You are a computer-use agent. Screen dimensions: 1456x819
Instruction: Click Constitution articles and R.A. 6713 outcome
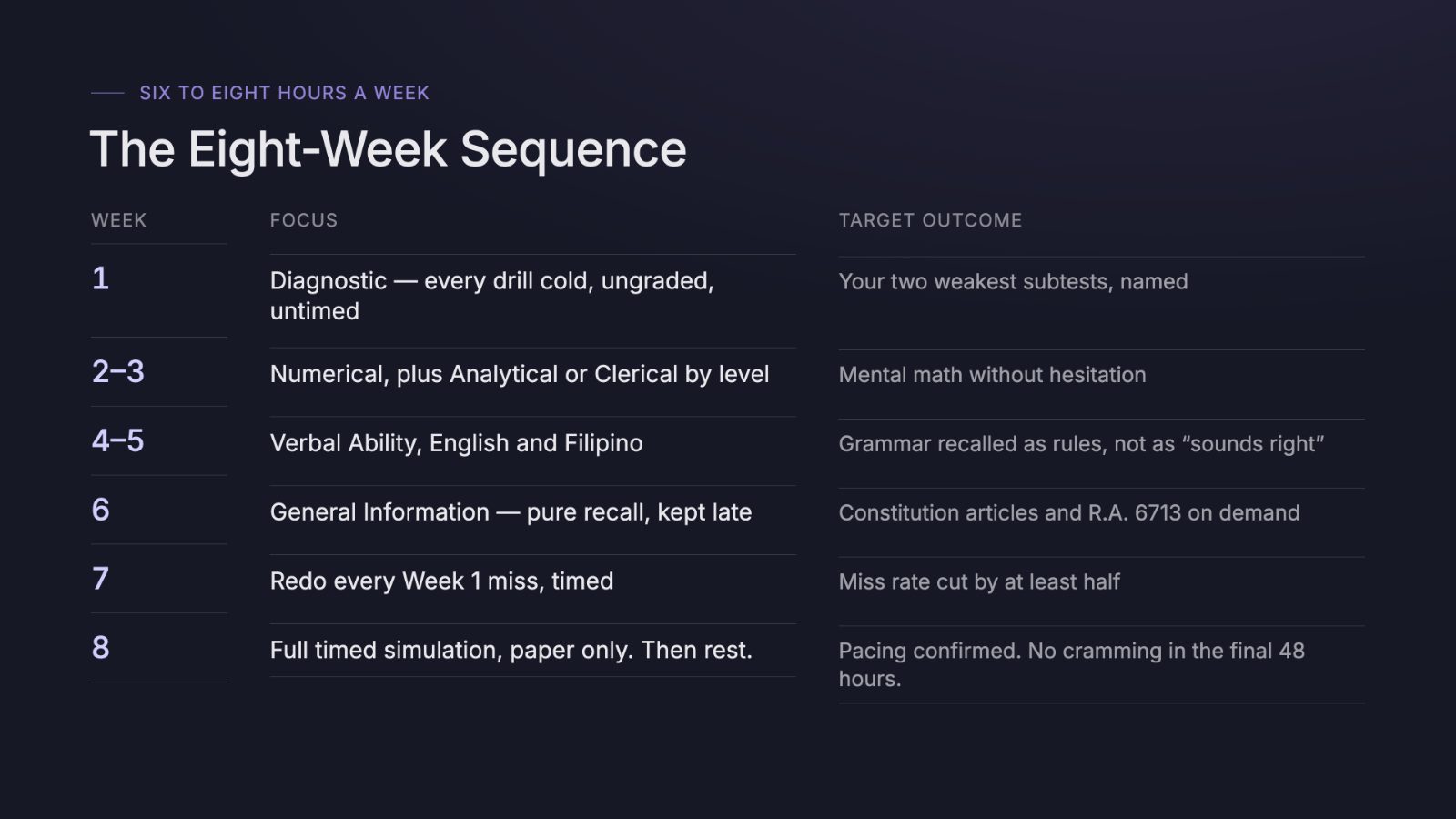[1069, 513]
